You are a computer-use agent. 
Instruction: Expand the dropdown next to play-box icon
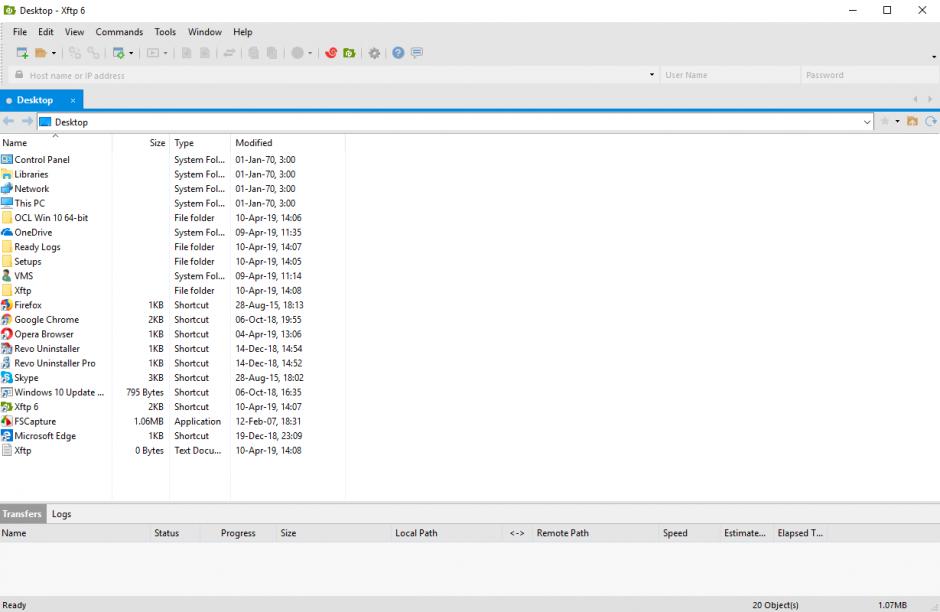[165, 53]
